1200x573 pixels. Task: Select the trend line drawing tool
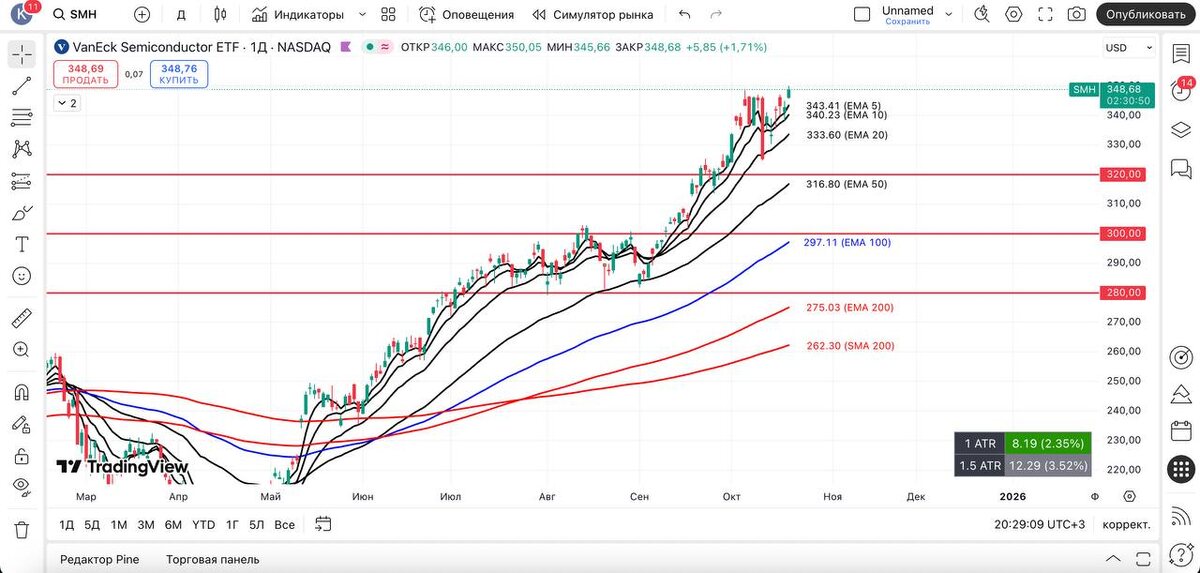[22, 86]
